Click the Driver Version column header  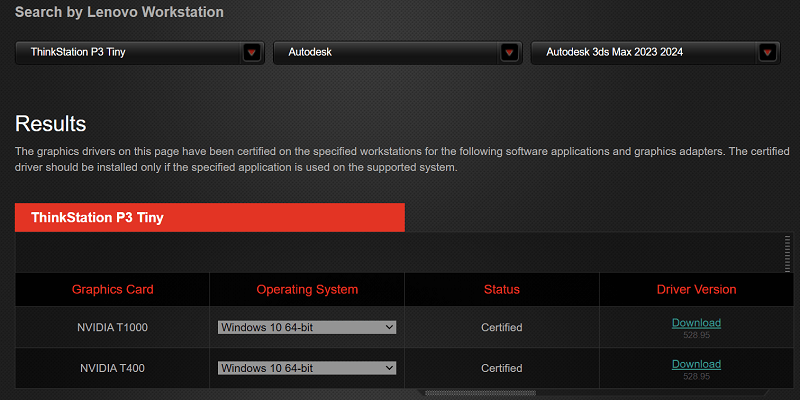pos(696,290)
